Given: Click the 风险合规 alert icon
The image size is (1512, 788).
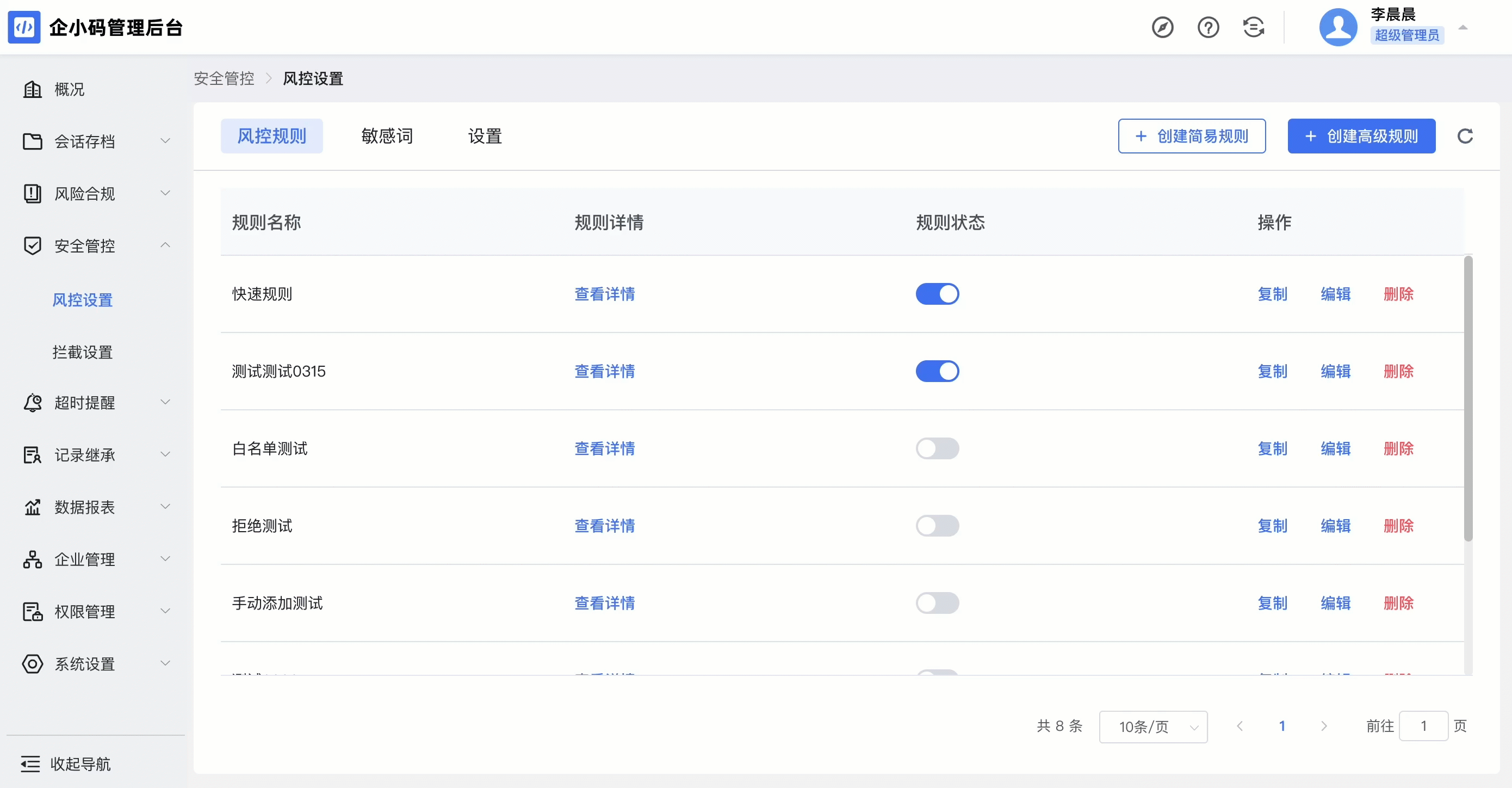Looking at the screenshot, I should tap(32, 194).
